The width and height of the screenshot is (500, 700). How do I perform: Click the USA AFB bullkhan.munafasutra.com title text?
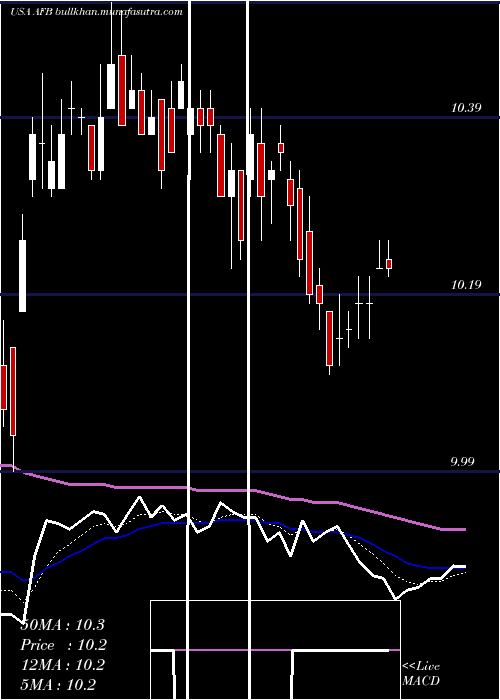coord(96,12)
